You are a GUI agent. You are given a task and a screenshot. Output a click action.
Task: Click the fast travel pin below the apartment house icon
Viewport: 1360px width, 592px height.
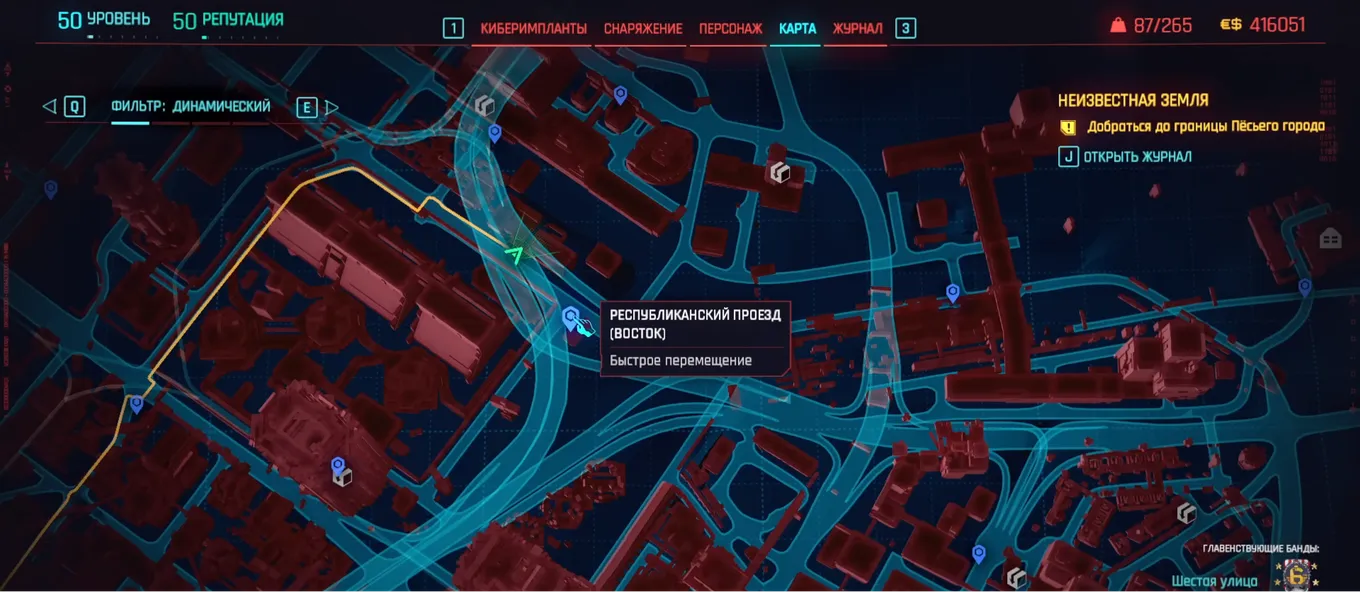1305,287
